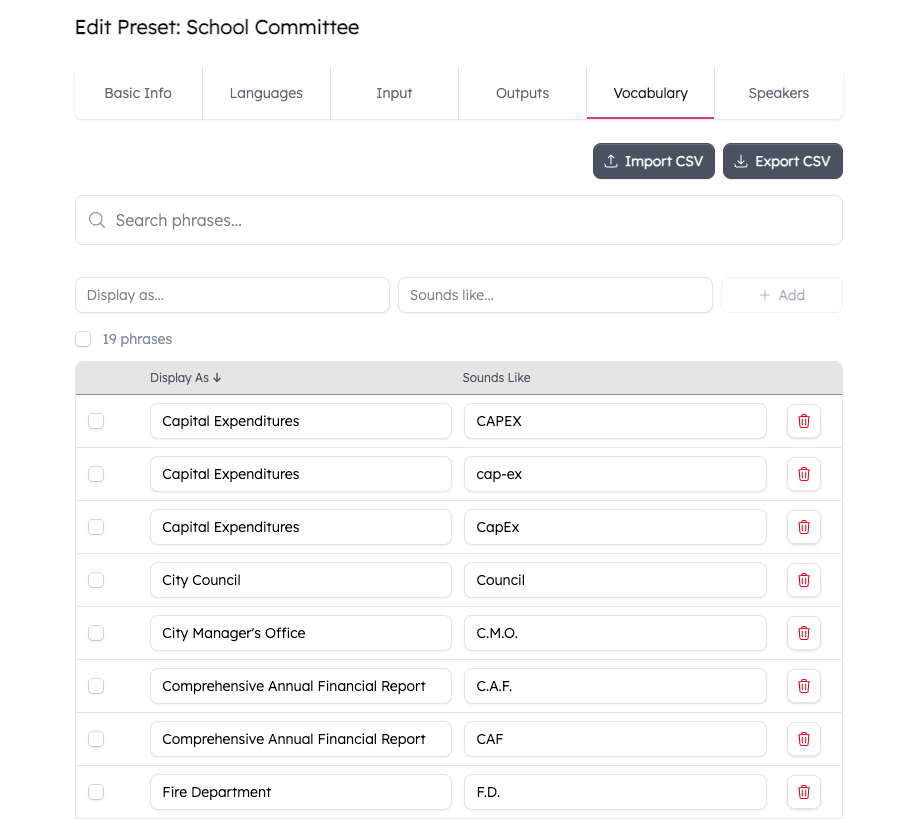
Task: Click the download icon on Export CSV
Action: (x=741, y=161)
